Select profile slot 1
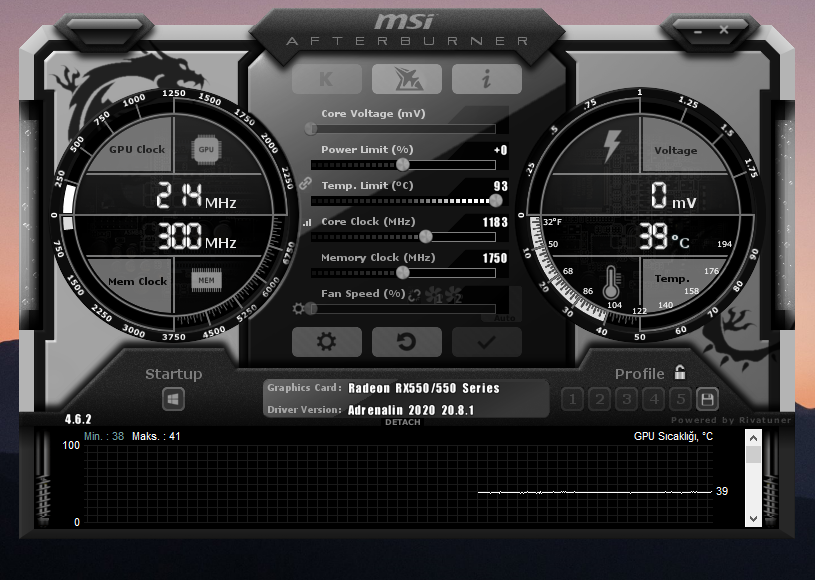Viewport: 815px width, 580px height. tap(572, 399)
